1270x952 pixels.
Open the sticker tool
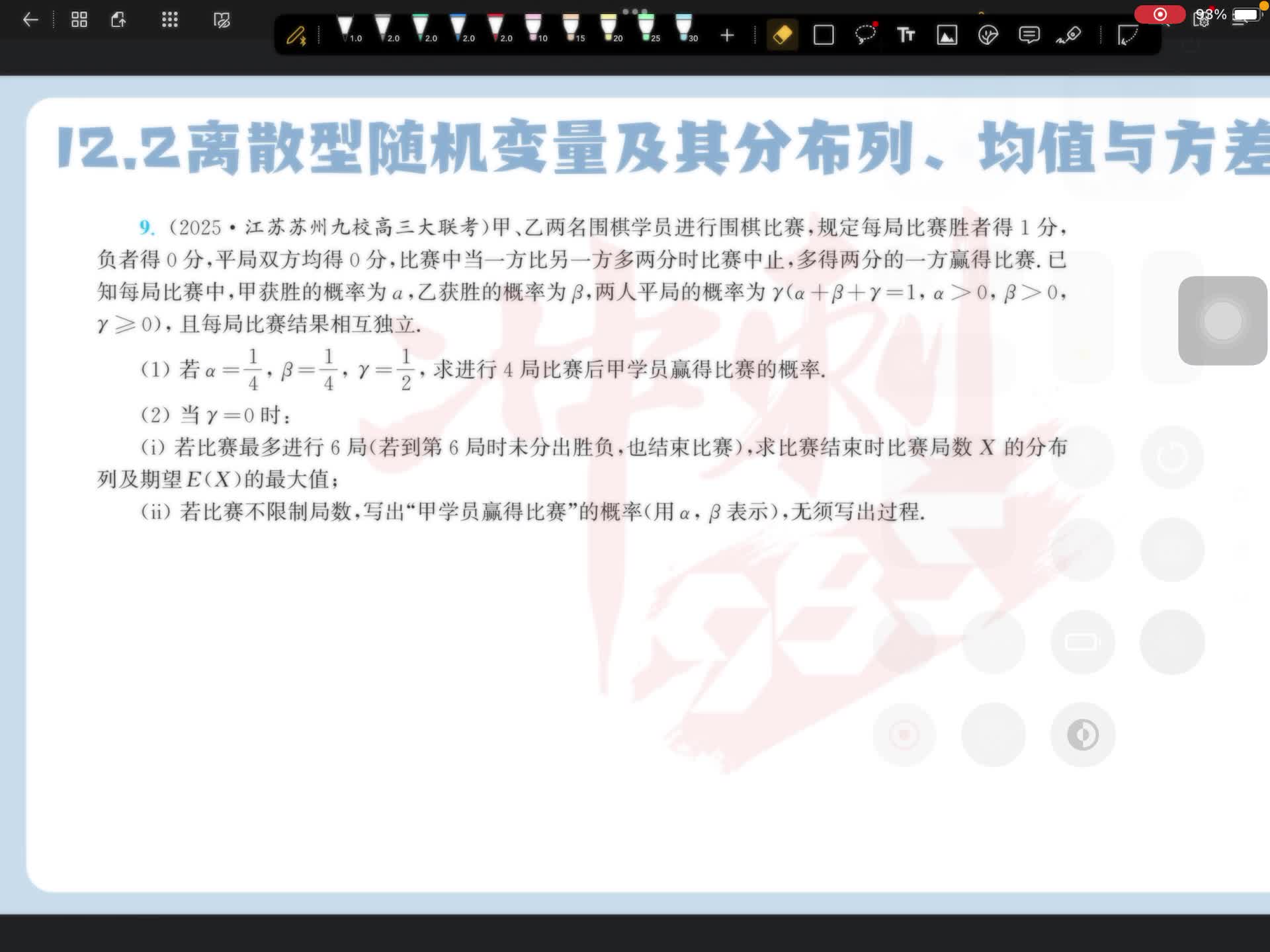point(988,35)
